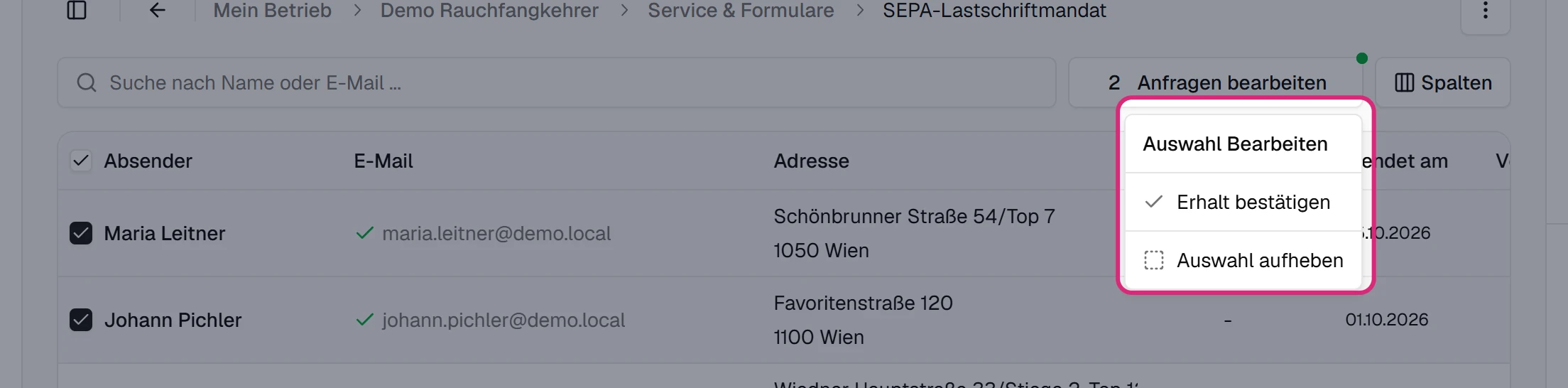Viewport: 1568px width, 388px height.
Task: Go back with the left arrow icon
Action: pyautogui.click(x=158, y=10)
